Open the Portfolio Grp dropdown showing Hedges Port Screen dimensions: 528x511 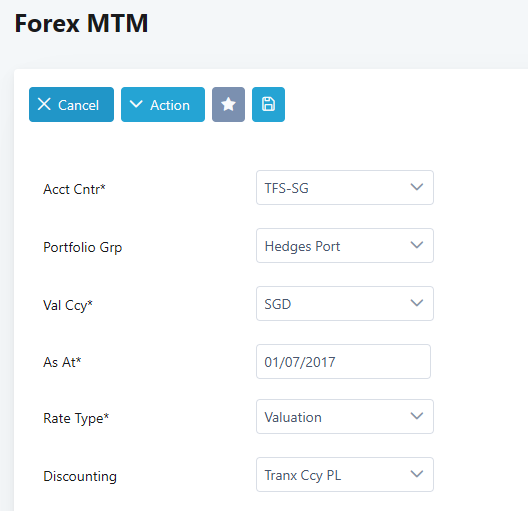(x=345, y=245)
